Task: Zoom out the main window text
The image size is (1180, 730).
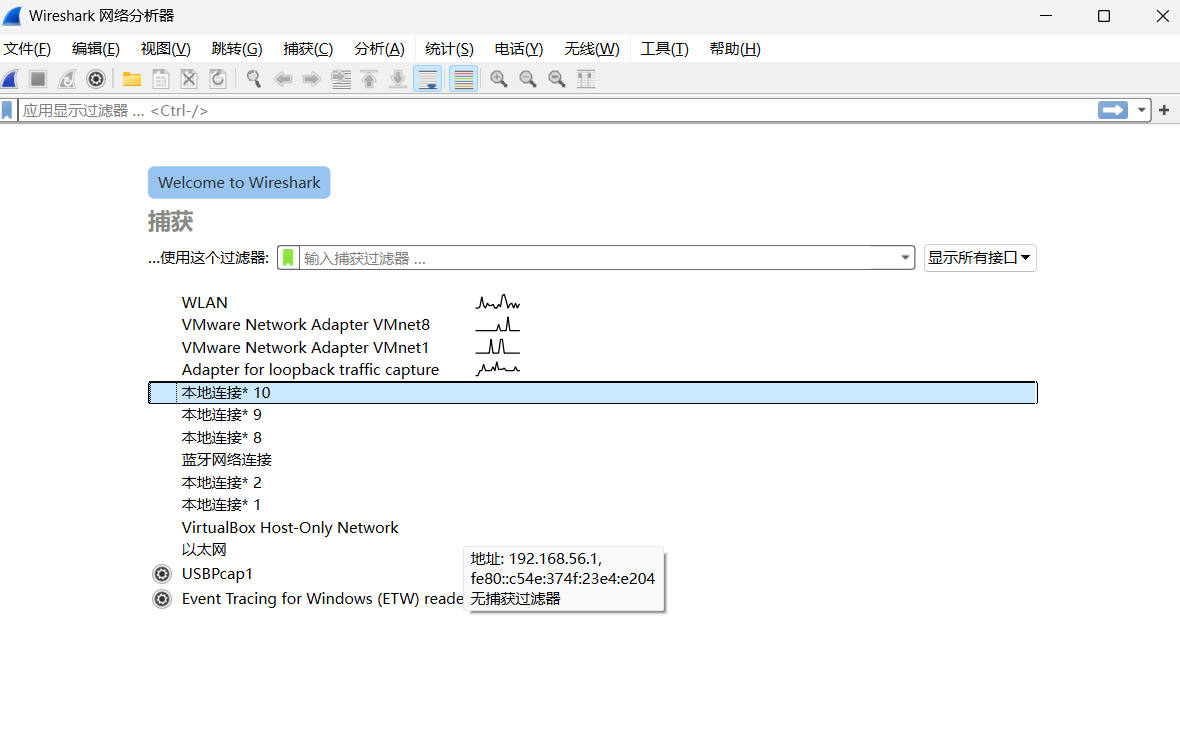Action: click(528, 79)
